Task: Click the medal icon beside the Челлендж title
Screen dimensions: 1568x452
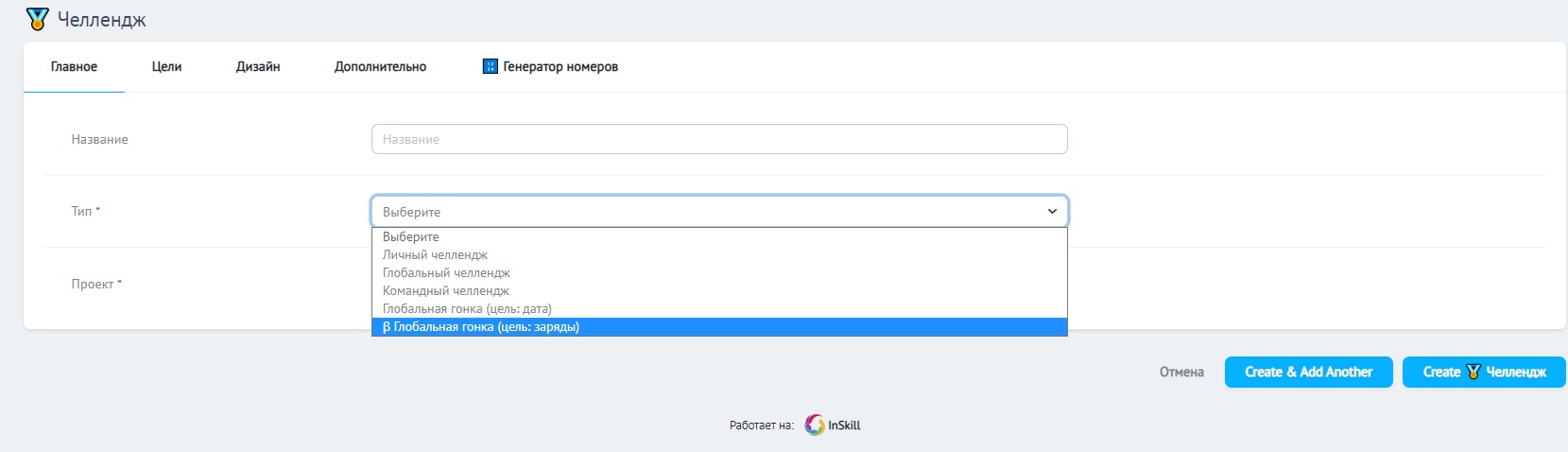Action: pyautogui.click(x=37, y=19)
